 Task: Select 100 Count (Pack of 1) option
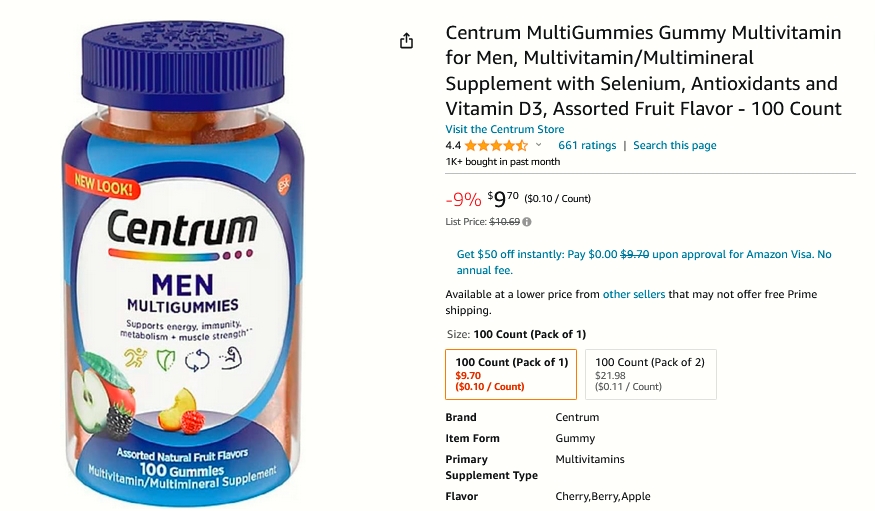point(511,374)
